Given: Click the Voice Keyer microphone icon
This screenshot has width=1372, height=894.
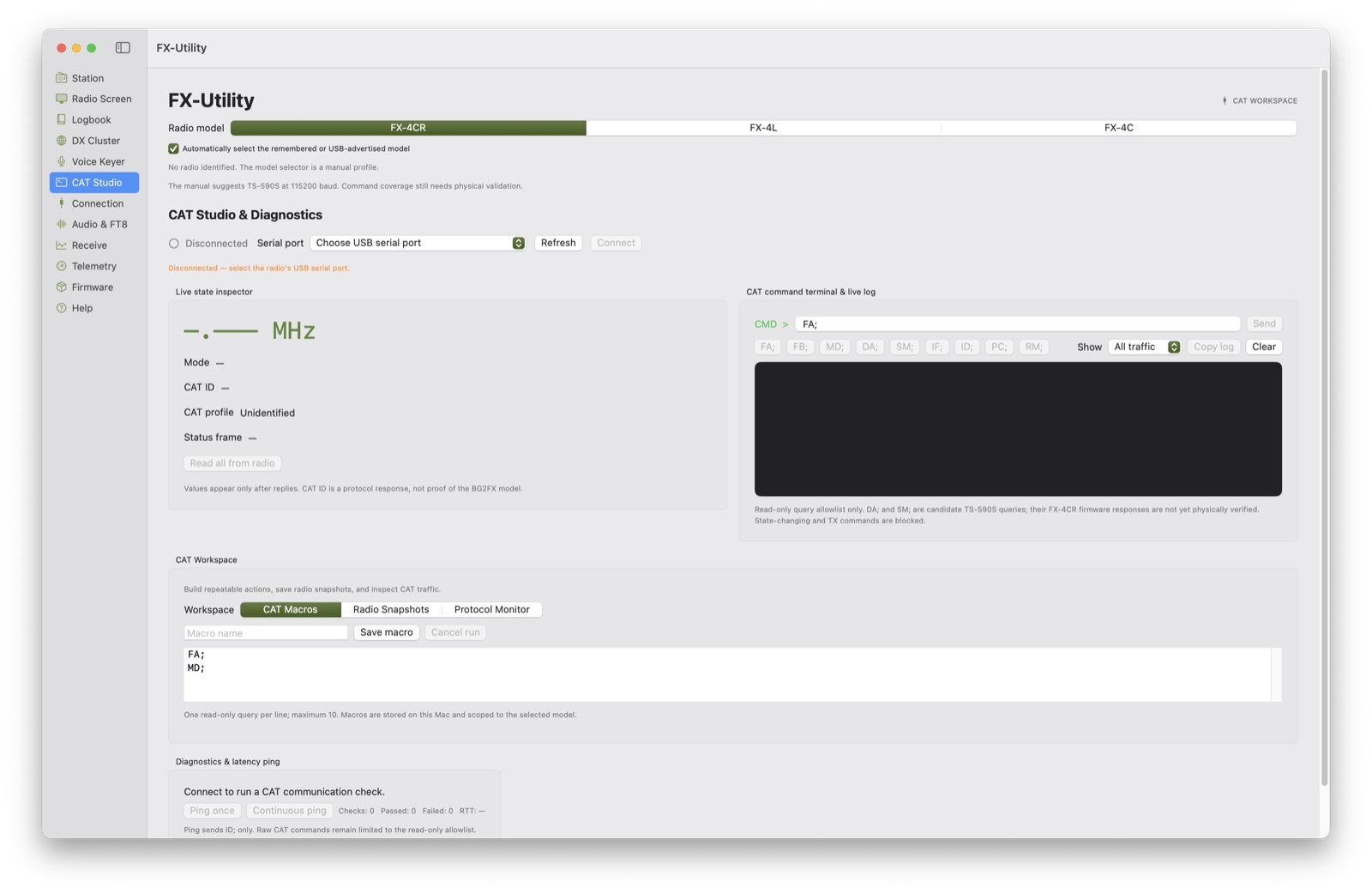Looking at the screenshot, I should click(x=61, y=161).
